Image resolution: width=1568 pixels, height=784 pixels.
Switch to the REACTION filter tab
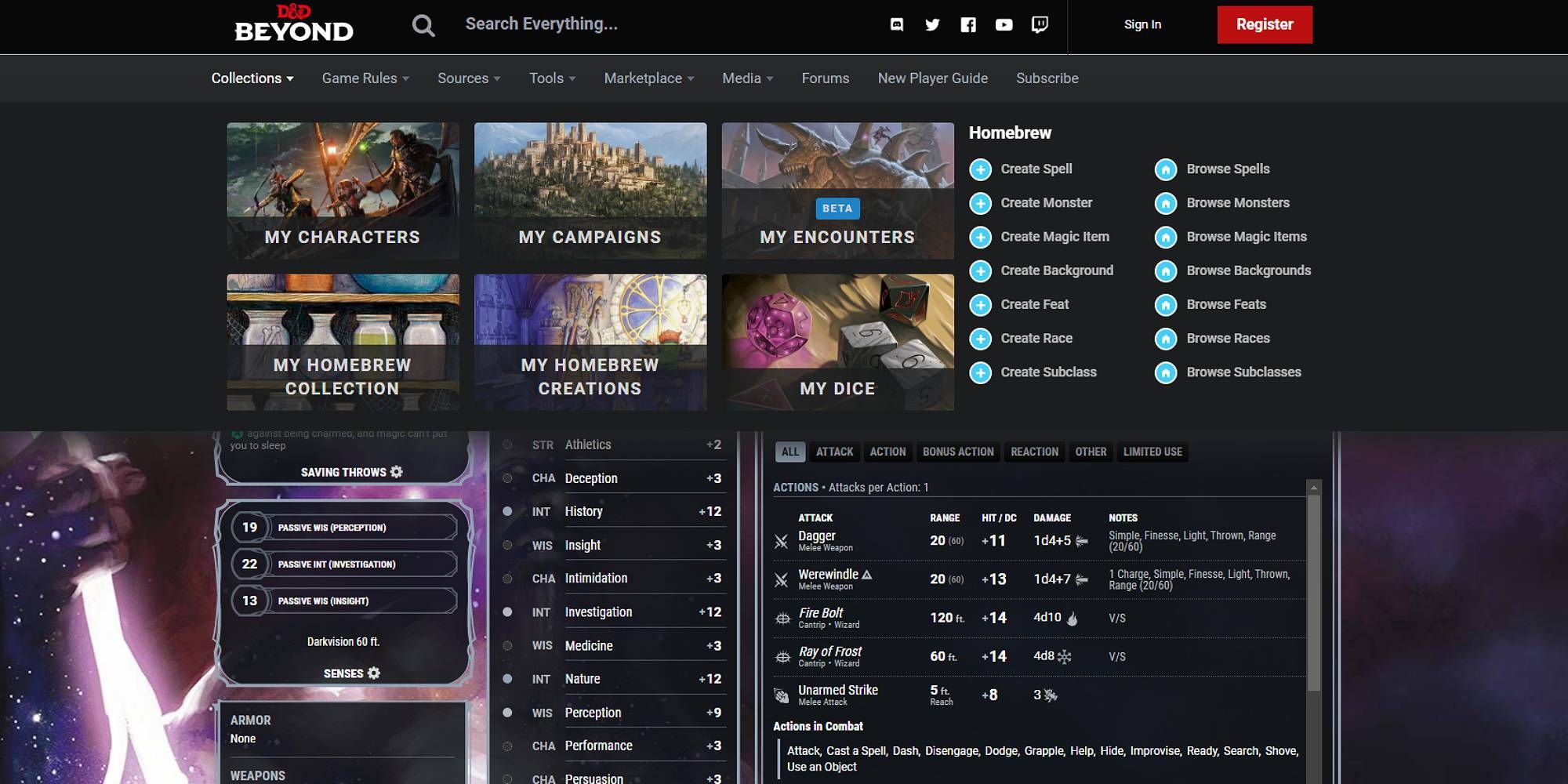[1034, 452]
